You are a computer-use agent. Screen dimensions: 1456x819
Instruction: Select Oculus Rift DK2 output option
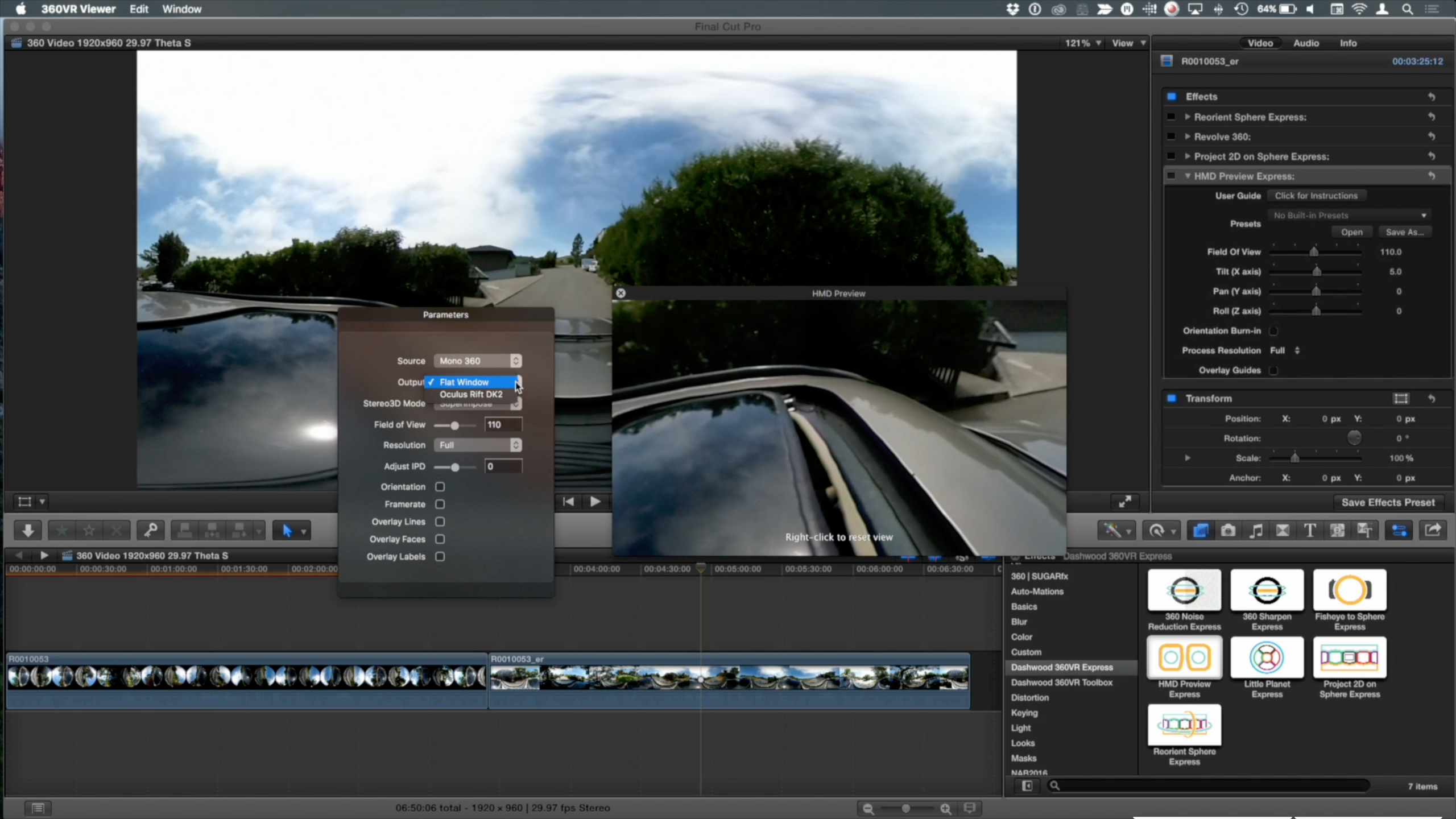471,394
